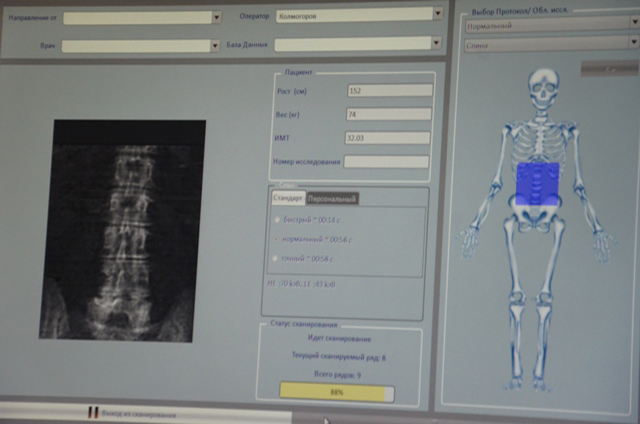
Task: Click the pause icon beside Выход из сканирования
Action: click(93, 412)
